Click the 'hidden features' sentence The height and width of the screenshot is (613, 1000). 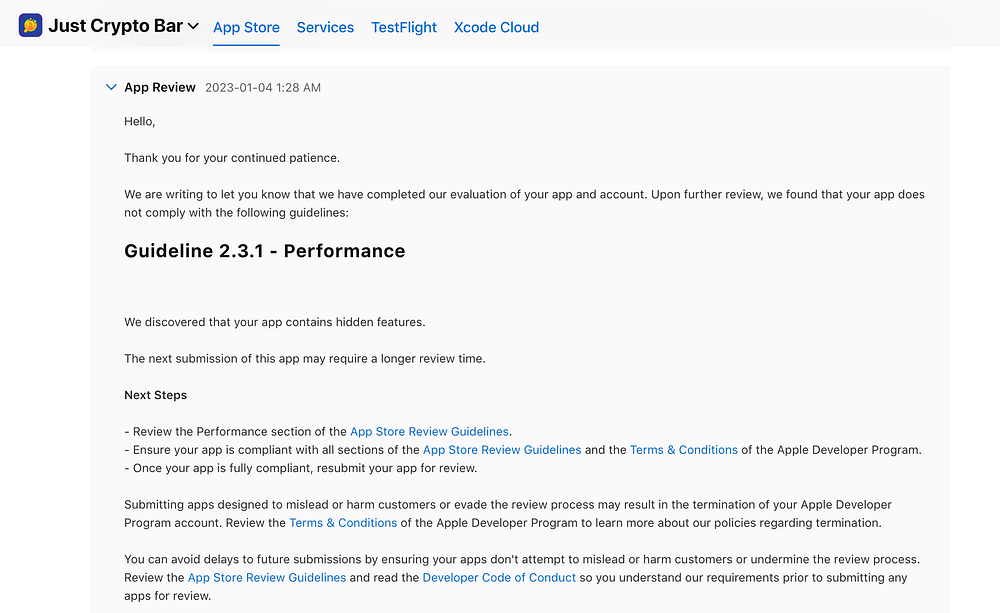coord(275,322)
